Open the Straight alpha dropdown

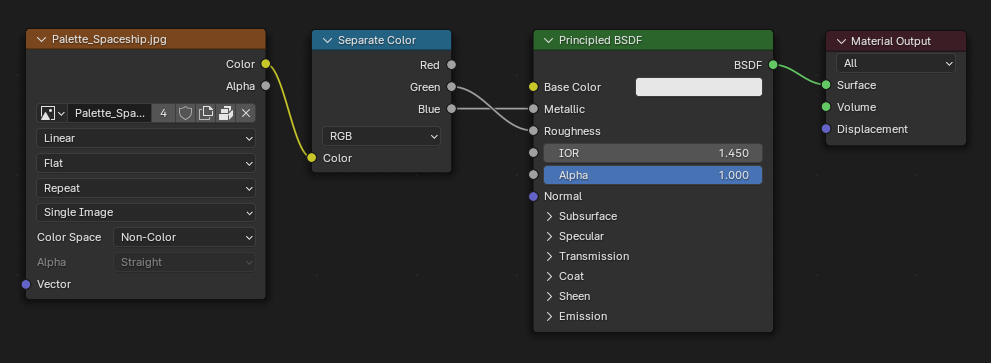click(x=185, y=262)
